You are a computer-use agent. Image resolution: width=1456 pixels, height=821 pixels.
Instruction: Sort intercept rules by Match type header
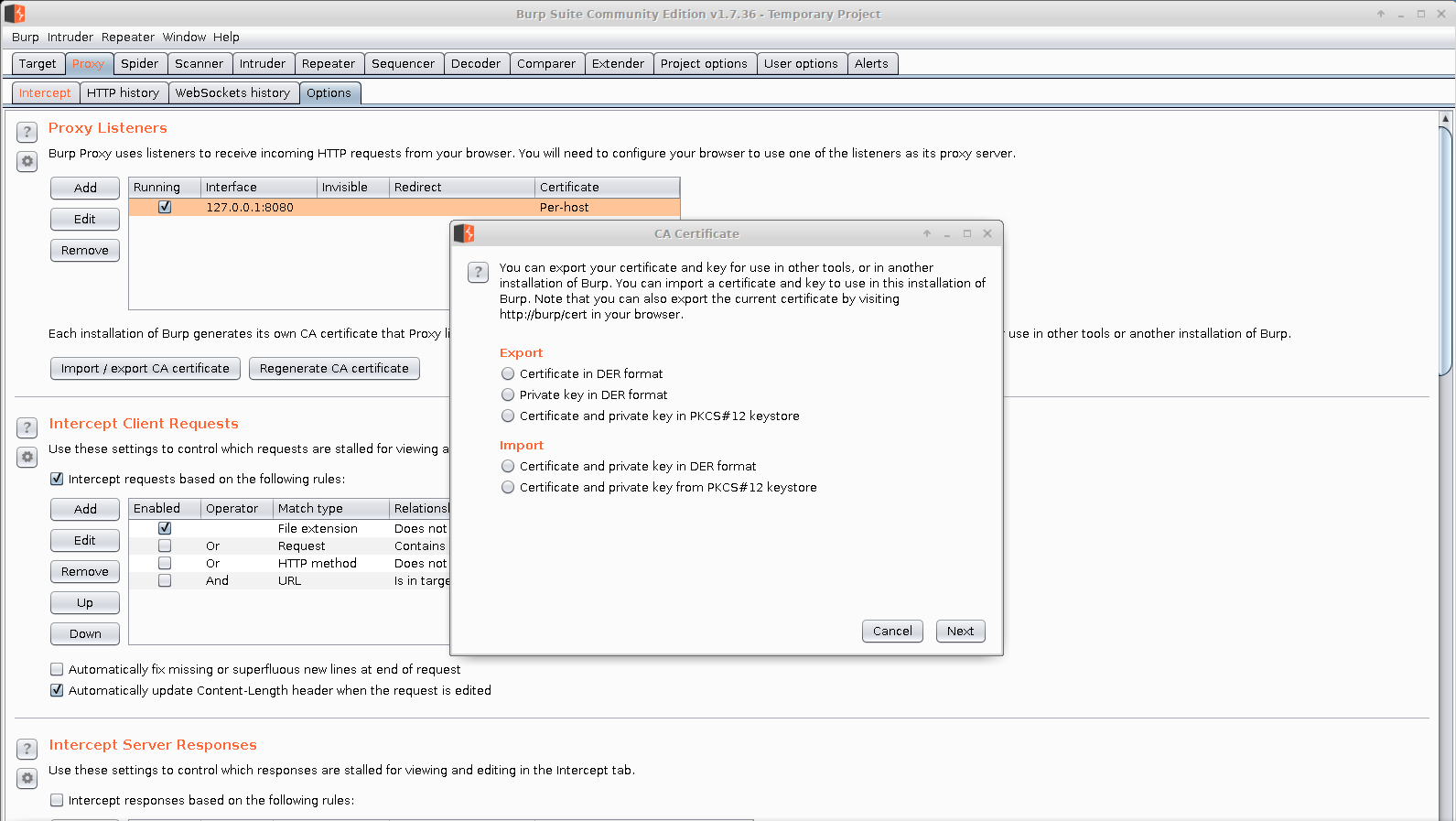pos(330,508)
